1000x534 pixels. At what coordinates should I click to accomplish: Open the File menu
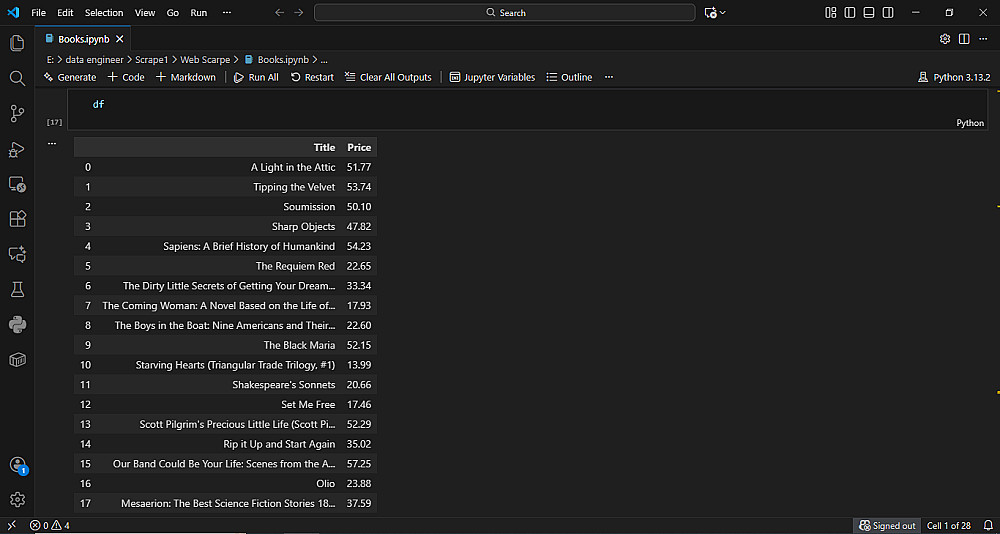(x=38, y=13)
